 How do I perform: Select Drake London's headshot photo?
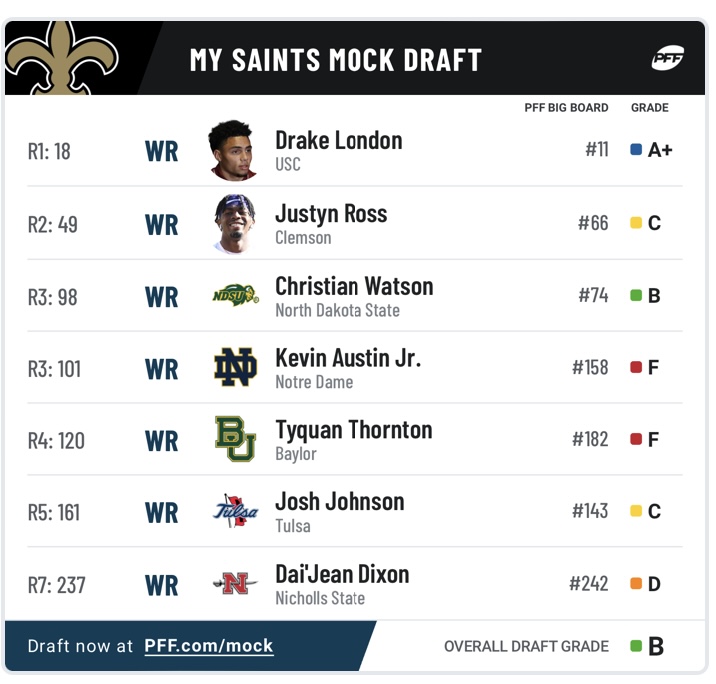click(x=232, y=150)
